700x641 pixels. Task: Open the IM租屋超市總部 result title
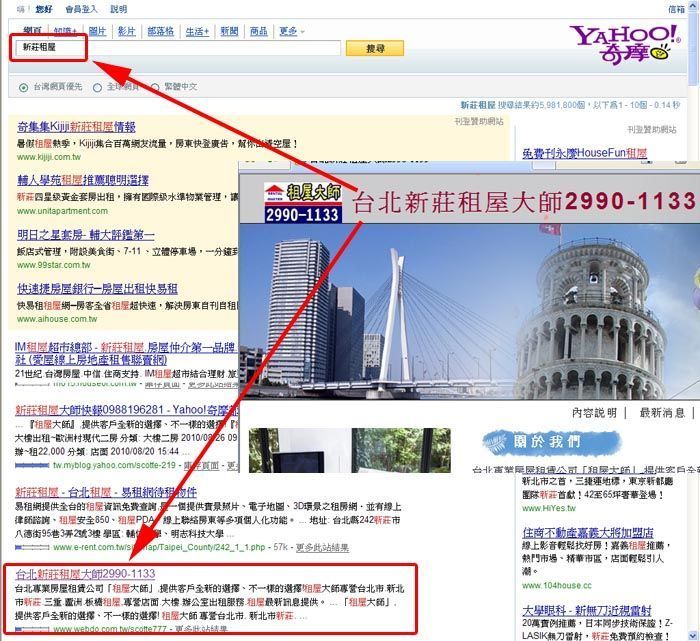[x=126, y=353]
